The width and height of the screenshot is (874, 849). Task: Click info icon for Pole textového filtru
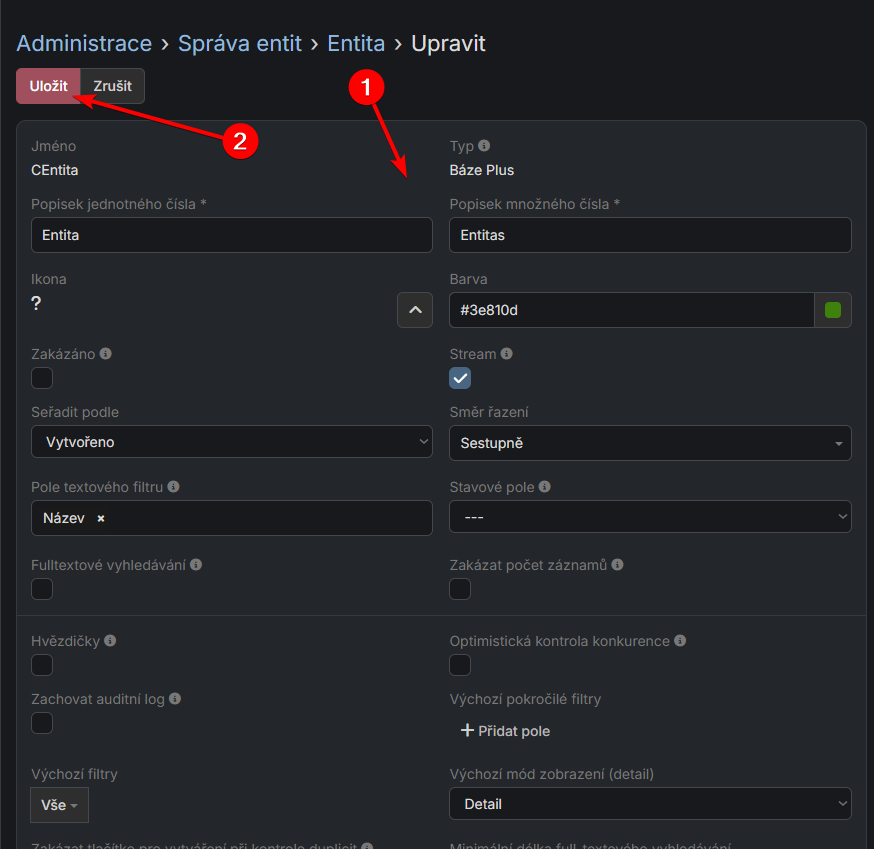point(173,487)
